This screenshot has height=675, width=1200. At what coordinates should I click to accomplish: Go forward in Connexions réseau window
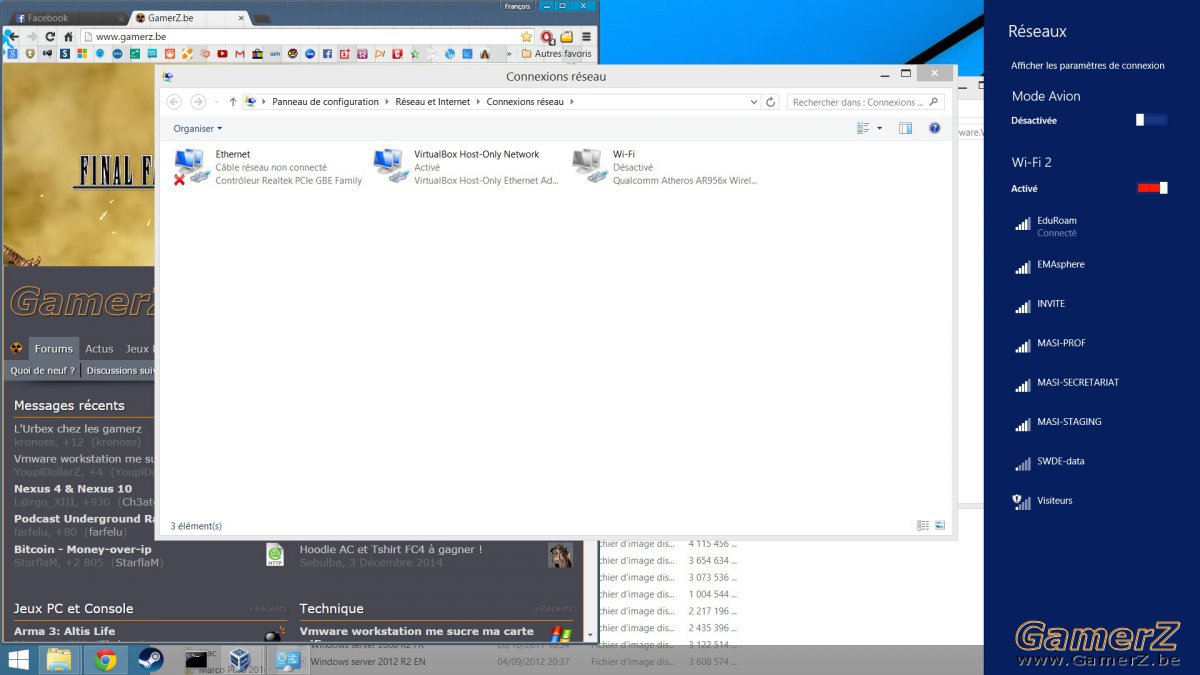coord(198,102)
